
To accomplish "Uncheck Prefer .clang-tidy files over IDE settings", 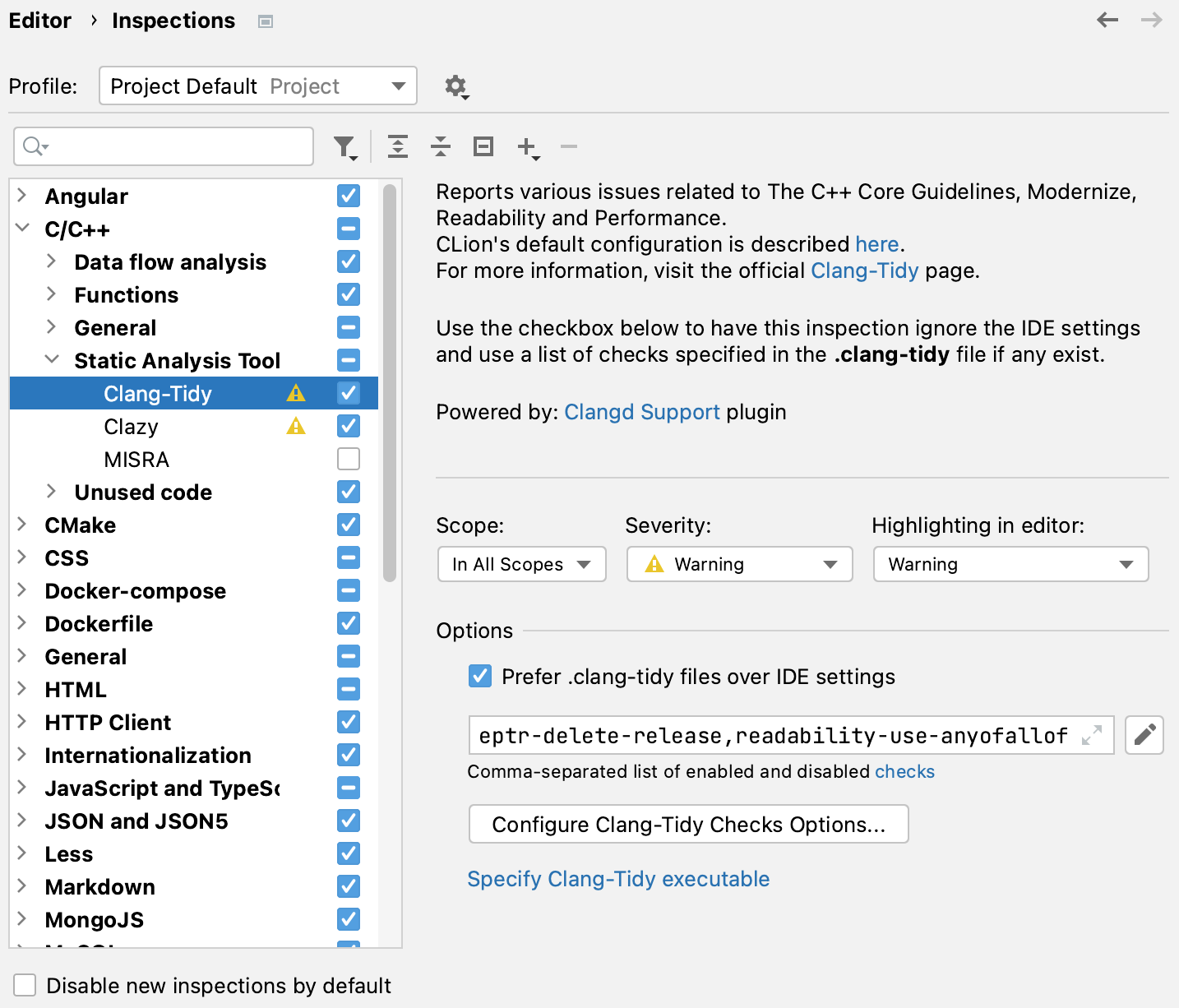I will point(480,676).
